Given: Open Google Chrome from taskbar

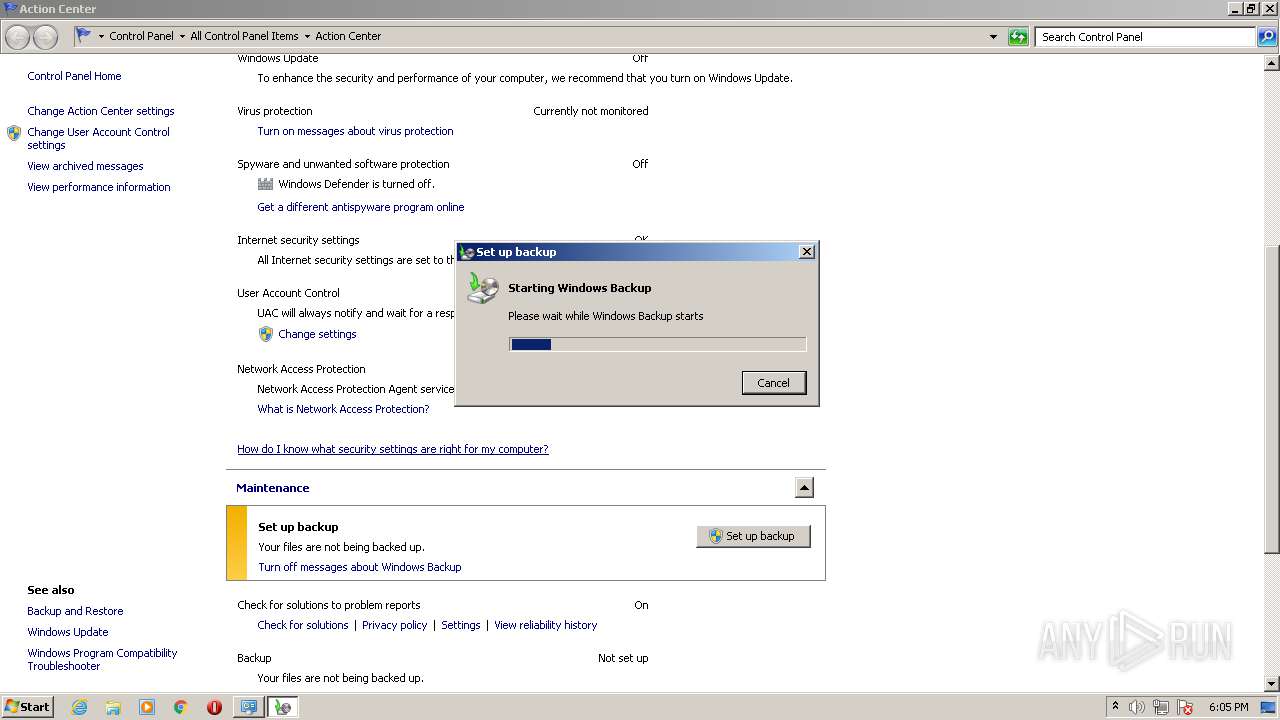Looking at the screenshot, I should click(181, 707).
